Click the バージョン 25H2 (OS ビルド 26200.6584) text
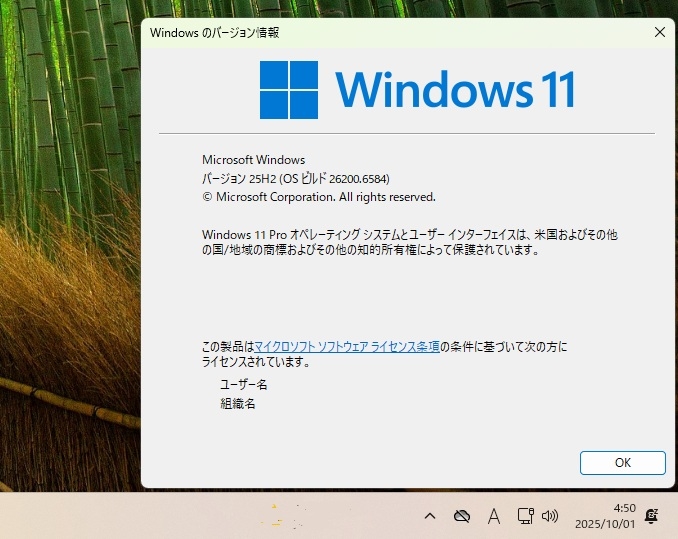Screen dimensions: 678x539 (296, 179)
